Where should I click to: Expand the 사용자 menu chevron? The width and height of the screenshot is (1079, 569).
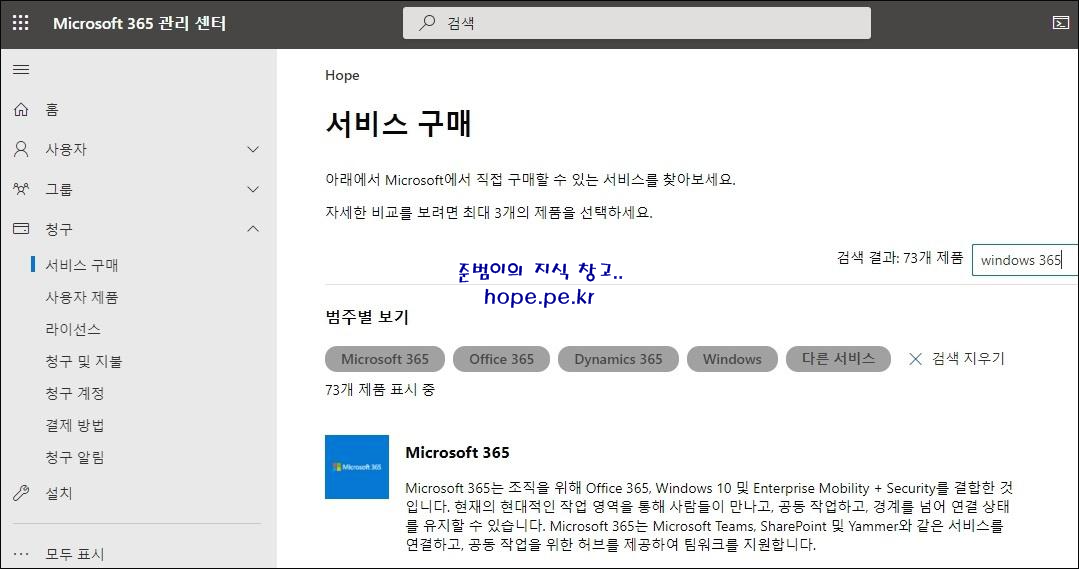click(253, 149)
